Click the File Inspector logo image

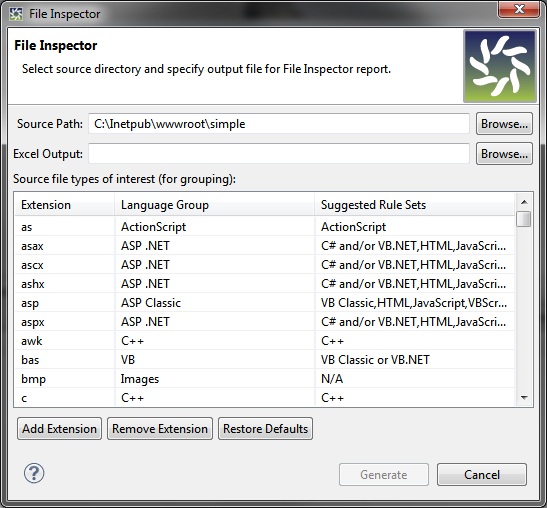point(500,66)
